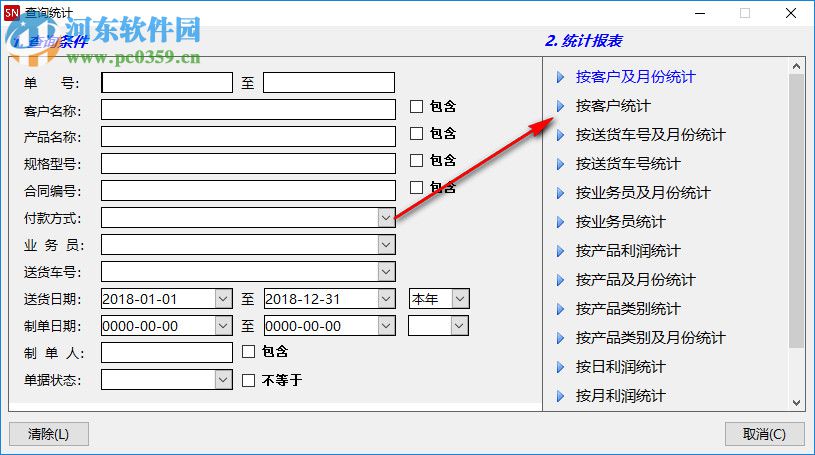Open the 按月利润统计 report
This screenshot has height=455, width=815.
tap(621, 396)
